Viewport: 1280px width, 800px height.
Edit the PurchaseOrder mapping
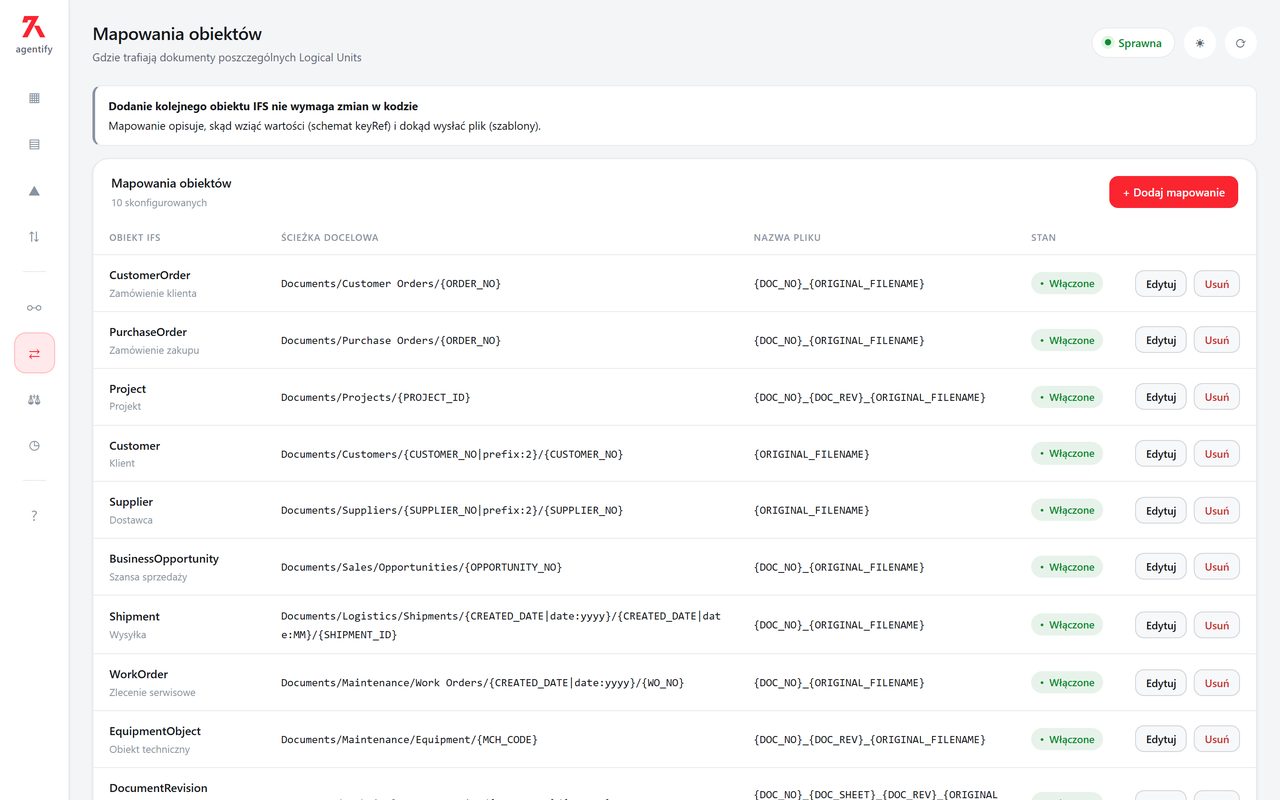point(1160,340)
